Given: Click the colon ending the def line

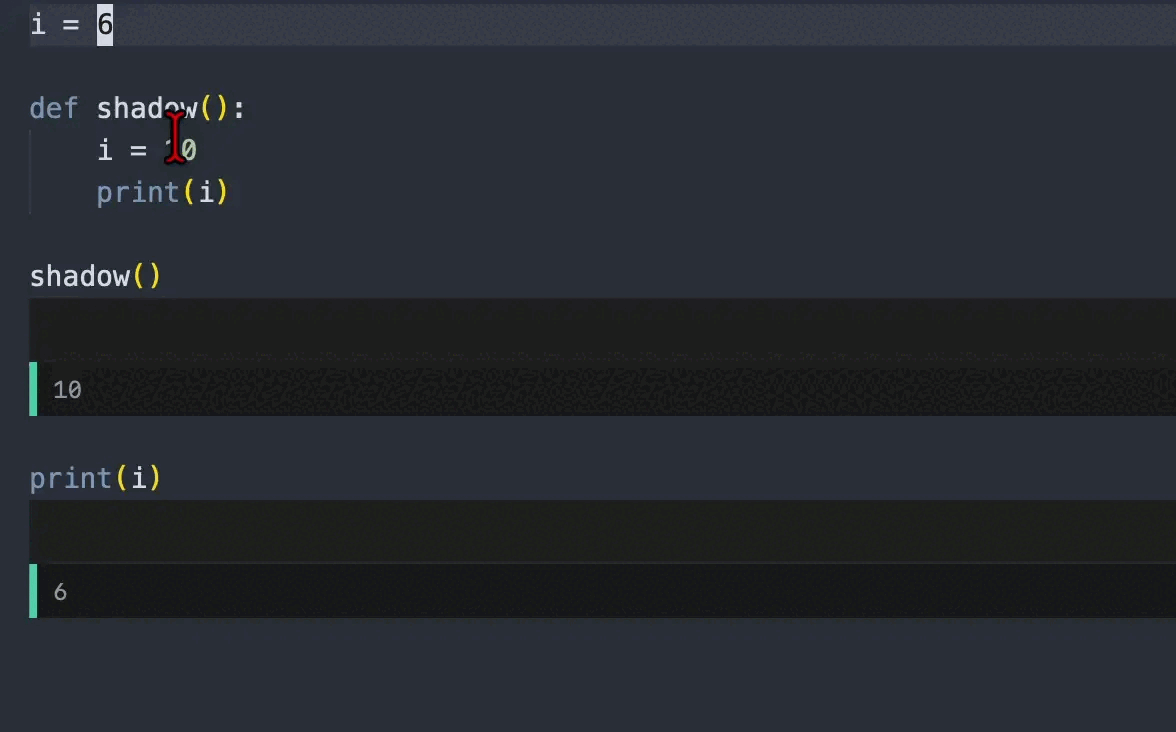Looking at the screenshot, I should pos(238,108).
